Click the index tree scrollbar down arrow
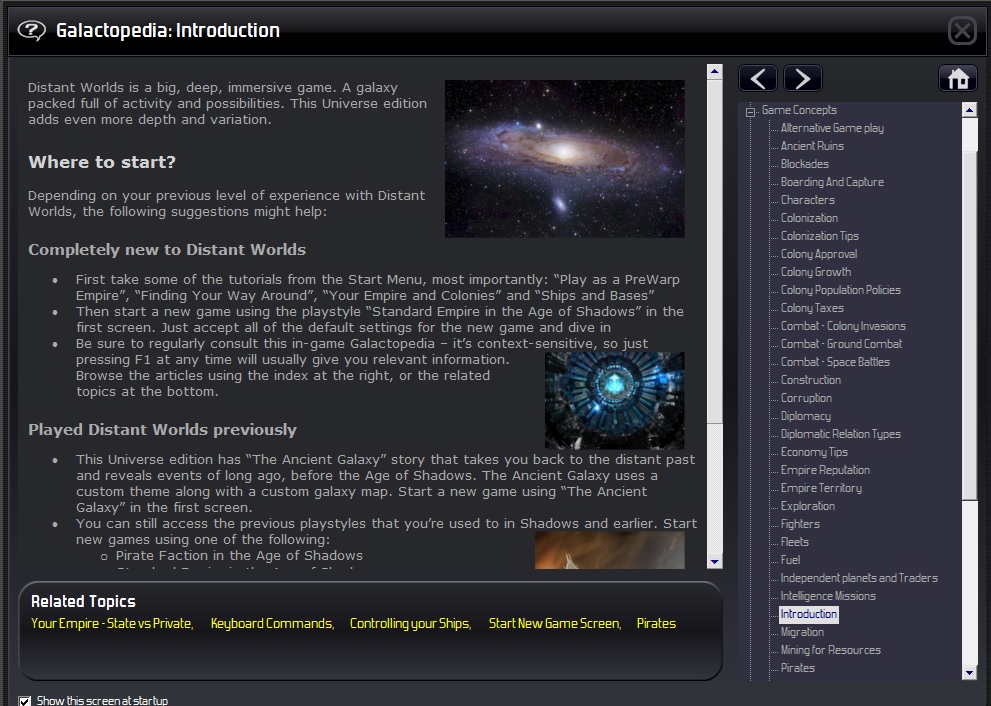The image size is (991, 706). (970, 673)
